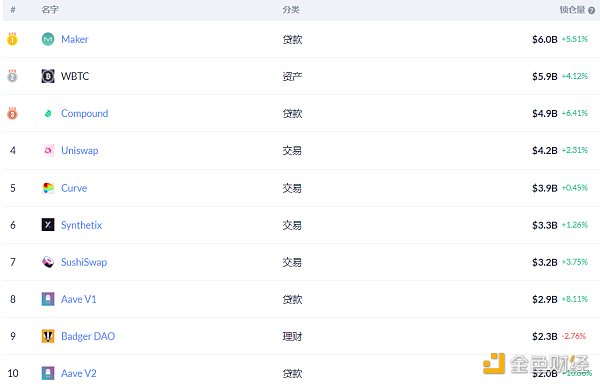Click the locked value help question icon
The image size is (600, 385).
pos(592,10)
